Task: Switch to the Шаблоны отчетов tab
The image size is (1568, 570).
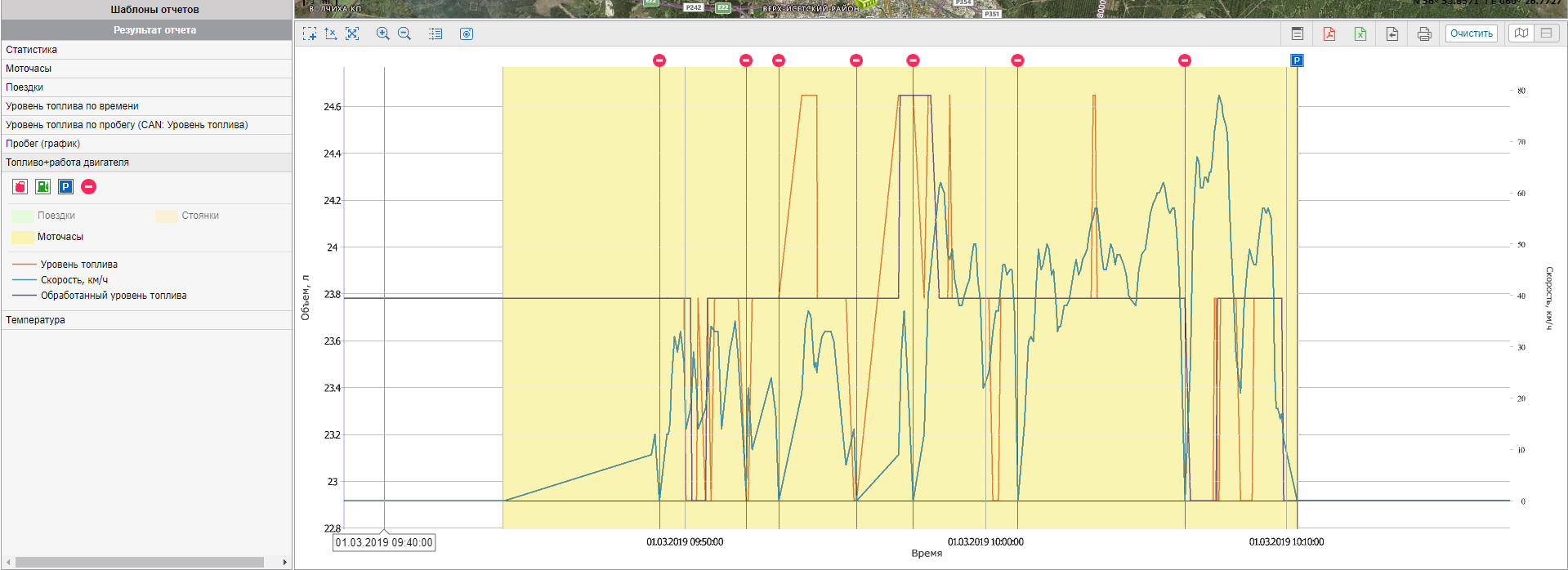Action: [154, 10]
